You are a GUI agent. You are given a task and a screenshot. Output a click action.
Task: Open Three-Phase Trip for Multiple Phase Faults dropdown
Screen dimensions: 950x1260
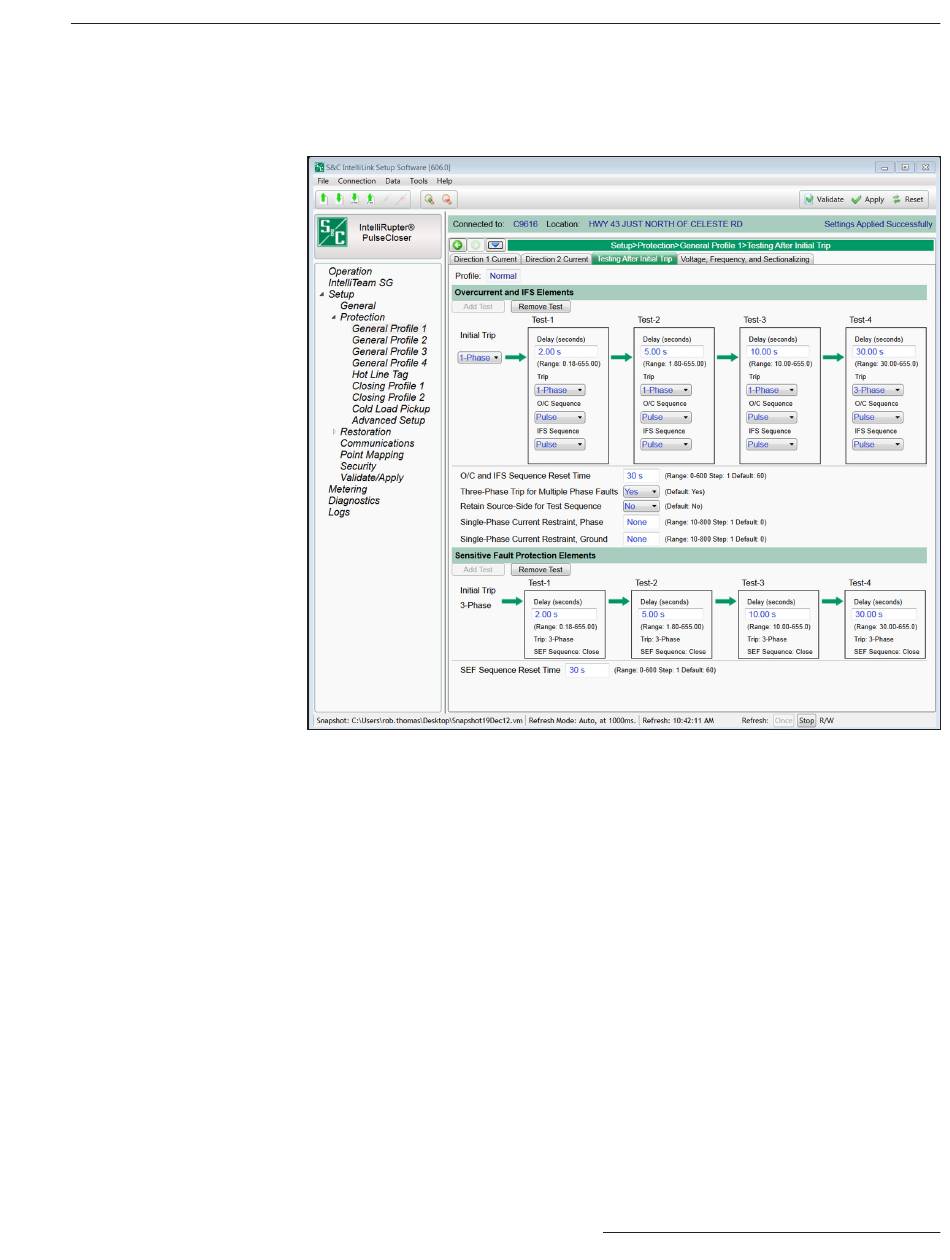coord(641,492)
